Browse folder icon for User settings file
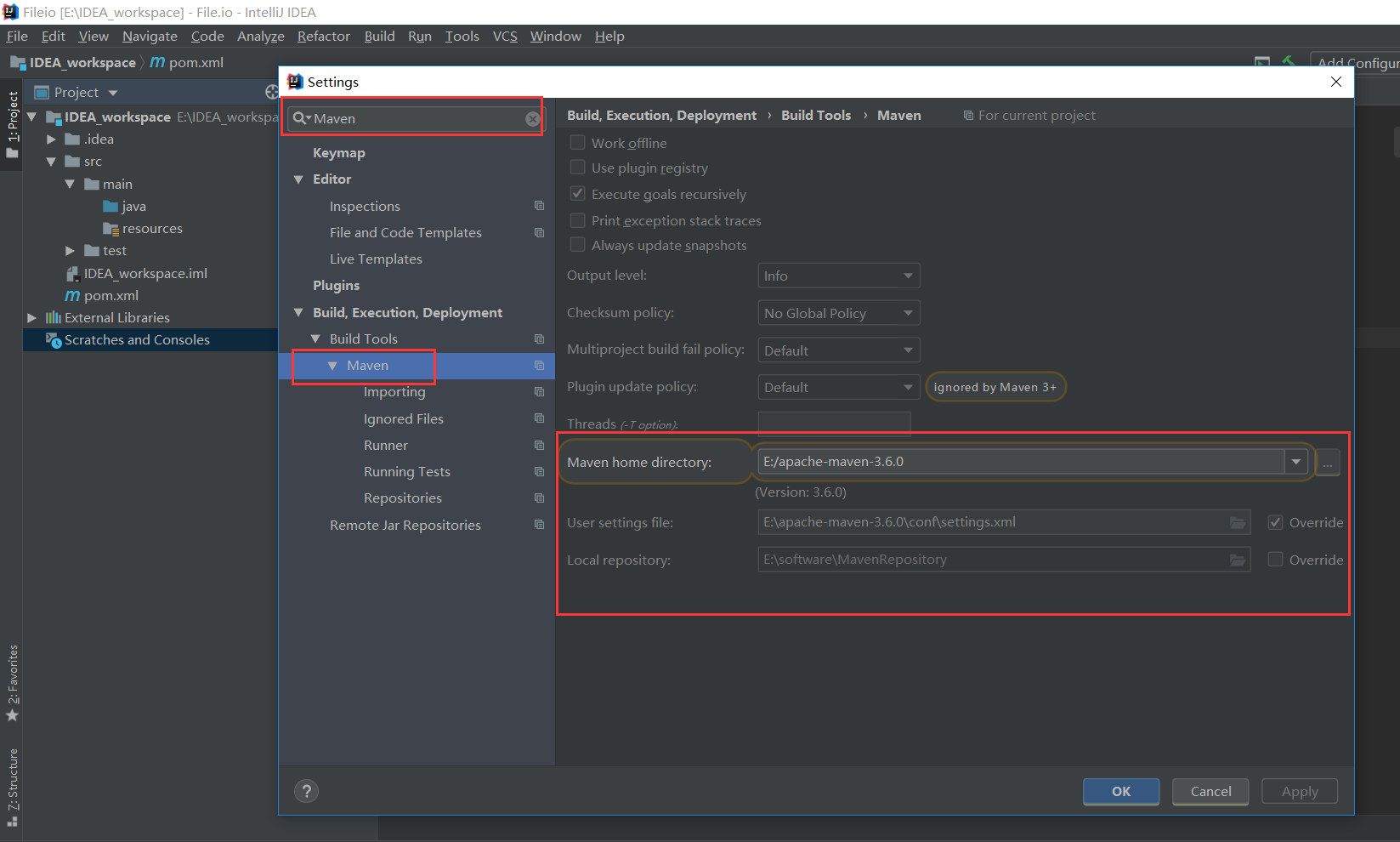 click(1238, 522)
